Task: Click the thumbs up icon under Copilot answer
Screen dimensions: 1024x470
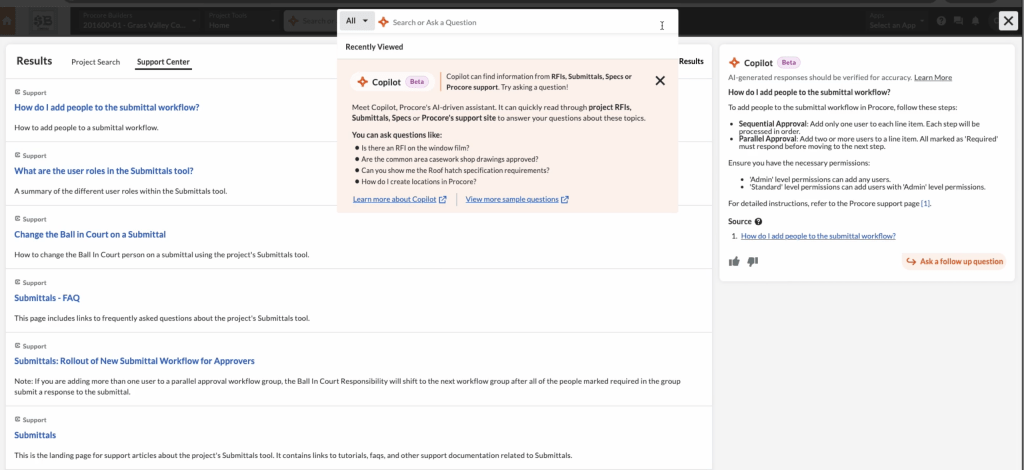Action: [x=734, y=261]
